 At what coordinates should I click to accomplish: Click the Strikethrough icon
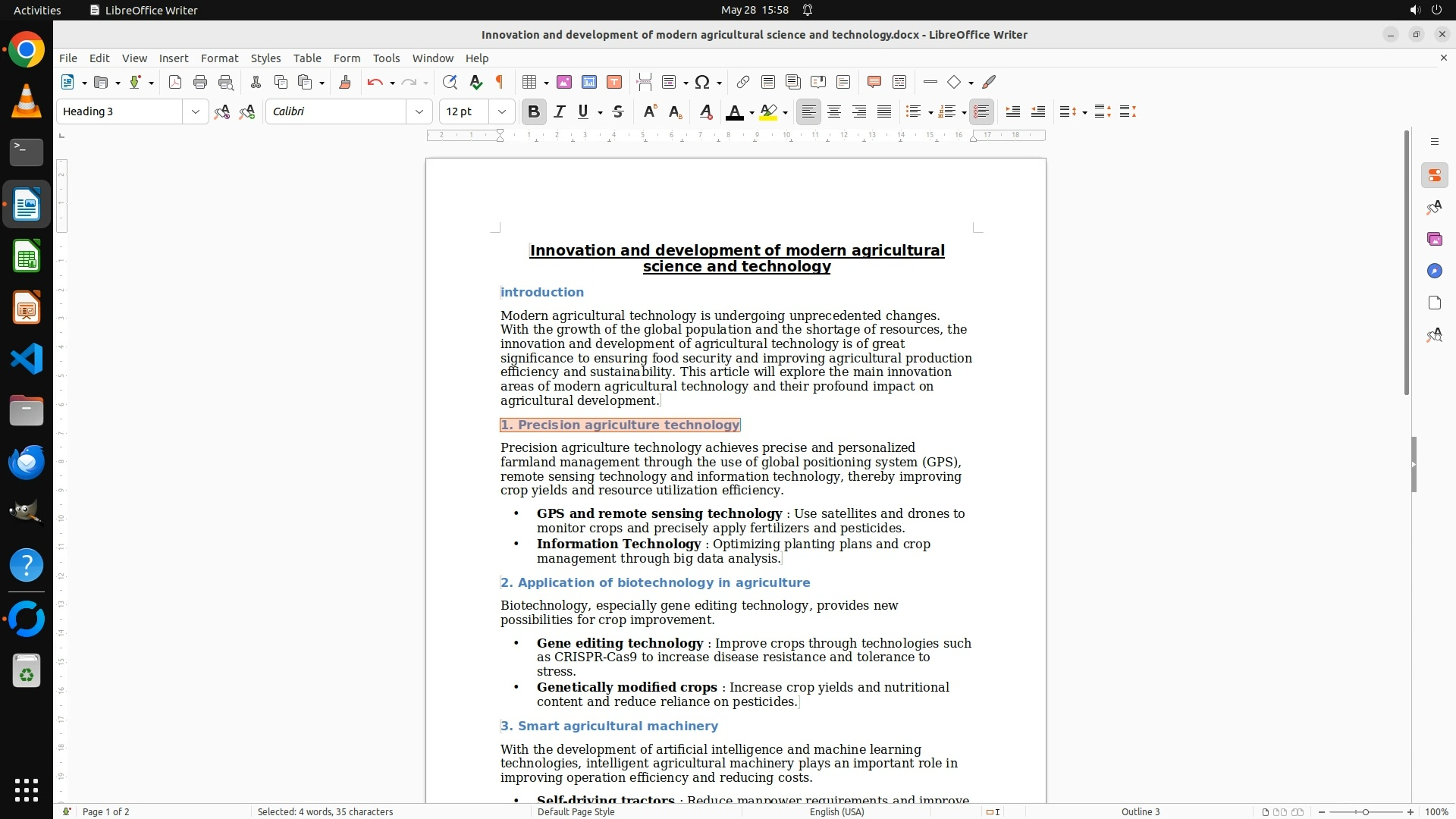(618, 111)
